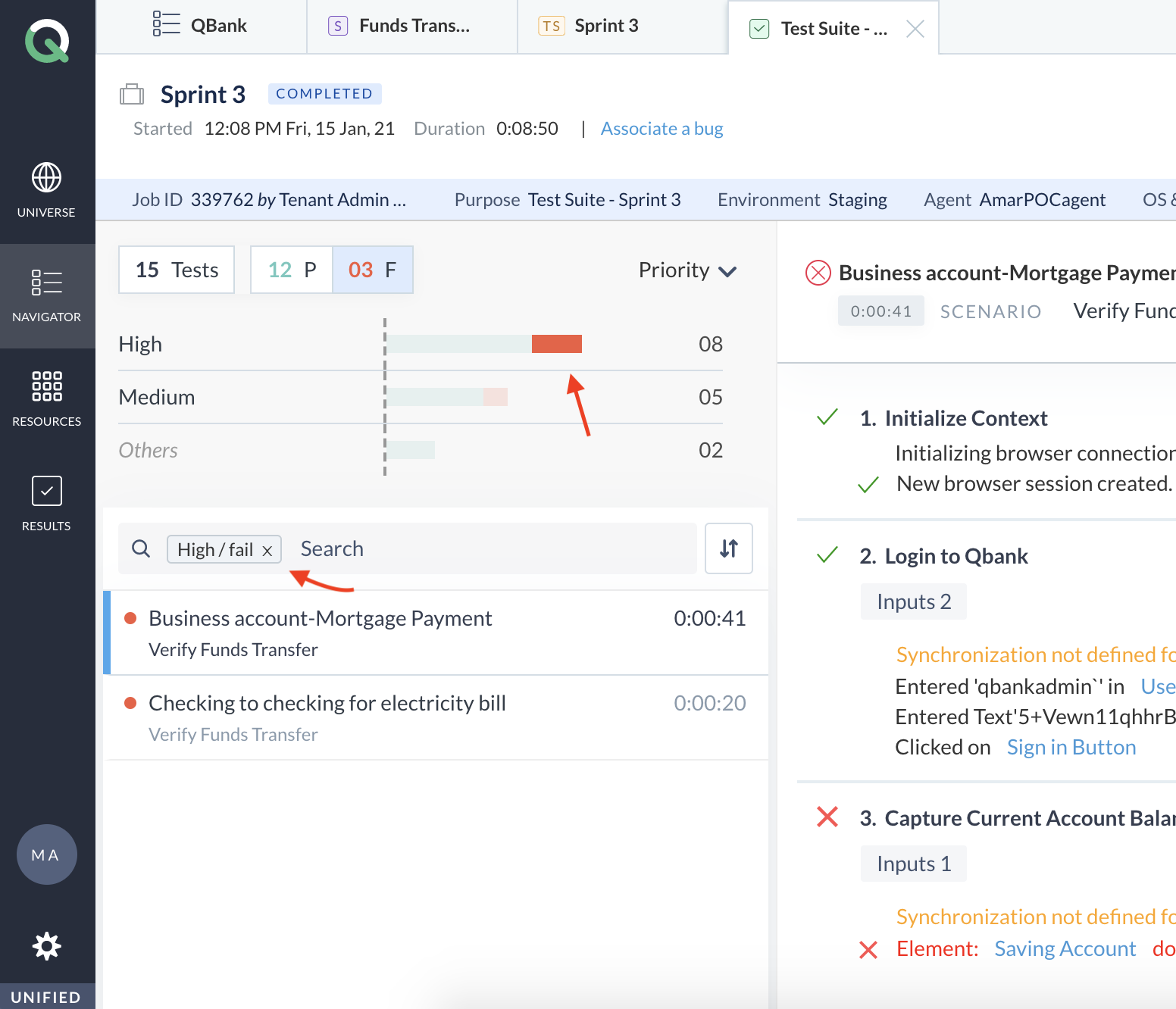This screenshot has height=1009, width=1176.
Task: Switch to the Funds Trans... tab
Action: tap(412, 26)
